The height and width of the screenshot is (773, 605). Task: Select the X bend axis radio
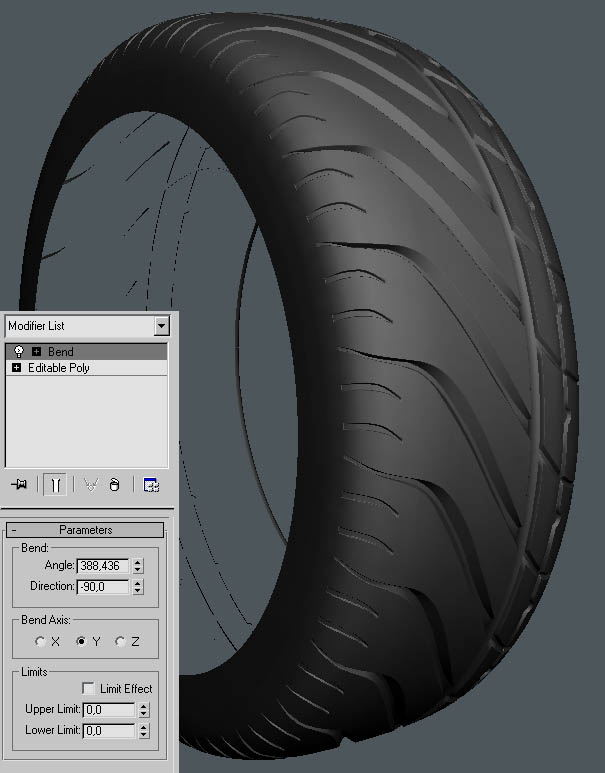40,641
